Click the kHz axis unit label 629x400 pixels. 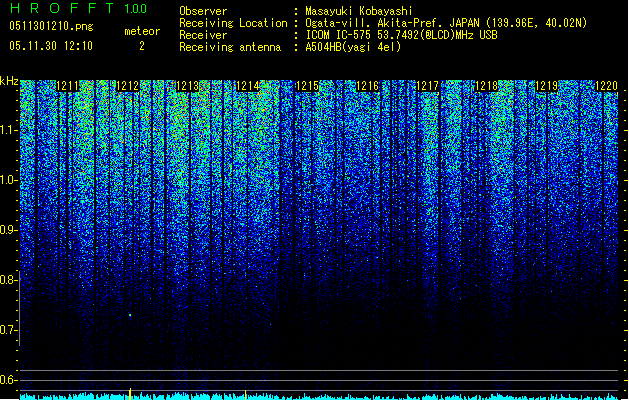[9, 81]
